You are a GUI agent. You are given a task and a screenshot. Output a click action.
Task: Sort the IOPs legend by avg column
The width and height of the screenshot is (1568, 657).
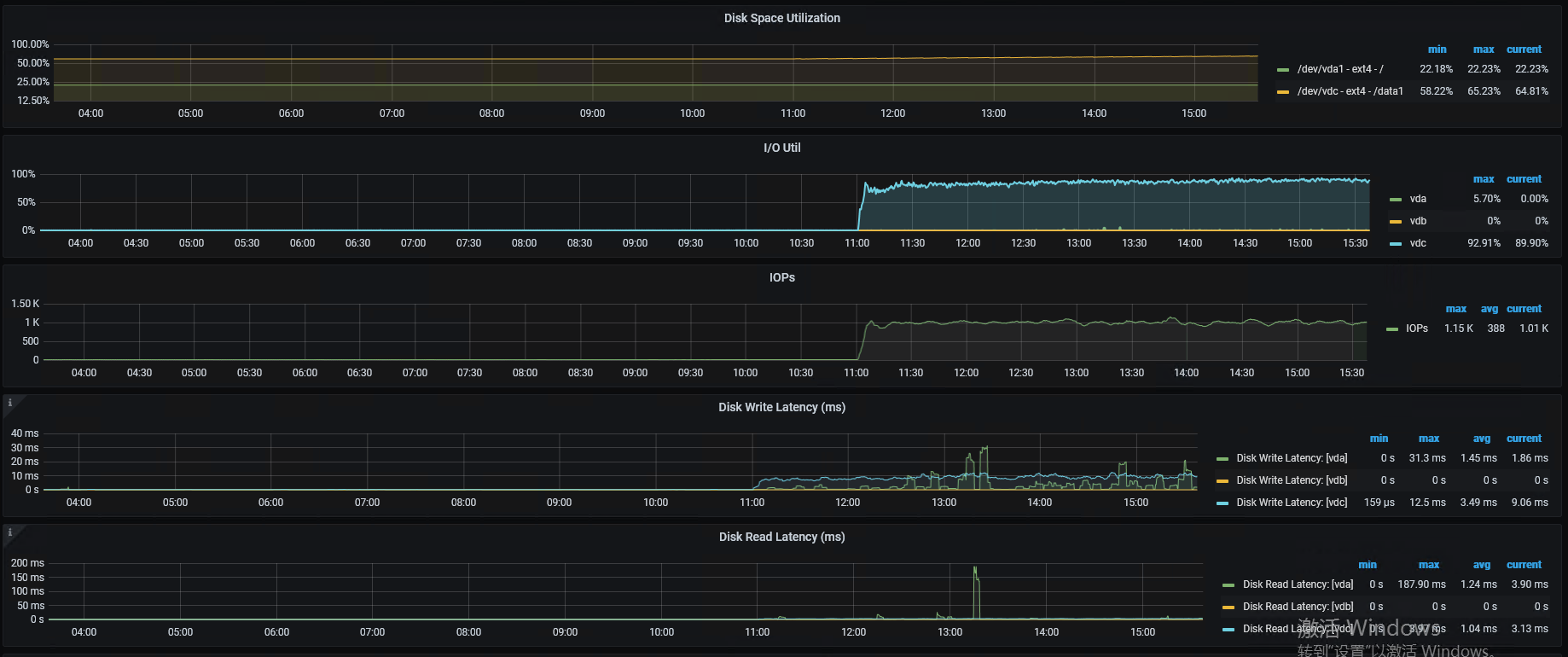tap(1489, 309)
